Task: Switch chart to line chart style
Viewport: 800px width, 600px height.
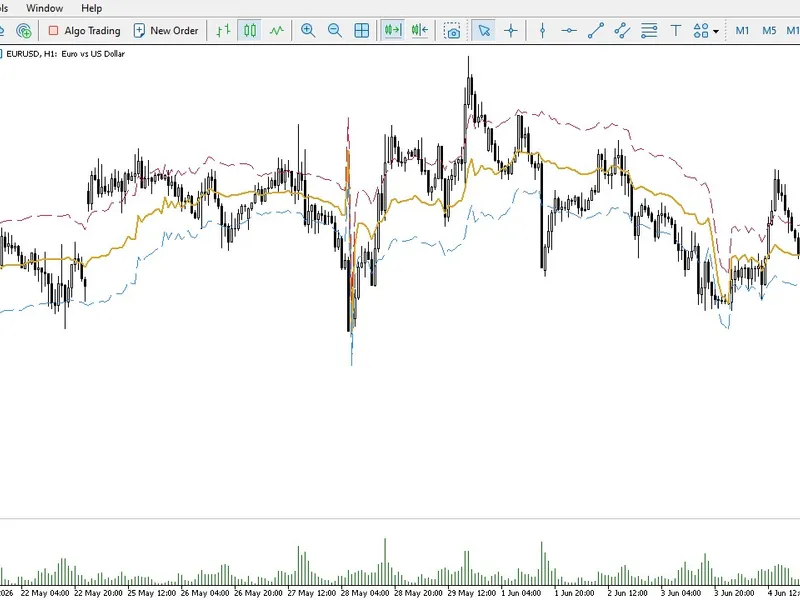Action: tap(277, 31)
